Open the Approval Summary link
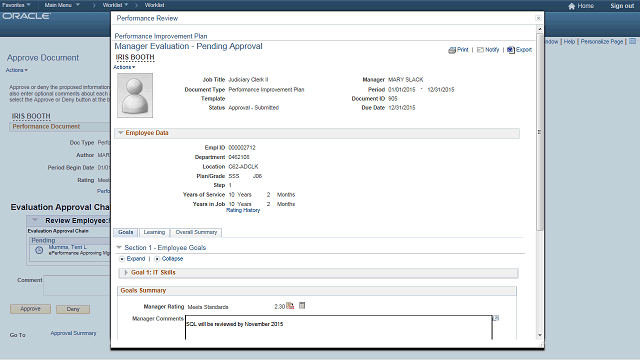640x360 pixels. click(73, 333)
